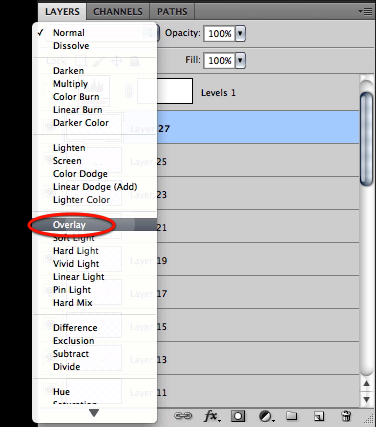Show more blend modes with the bottom arrow

(x=94, y=413)
